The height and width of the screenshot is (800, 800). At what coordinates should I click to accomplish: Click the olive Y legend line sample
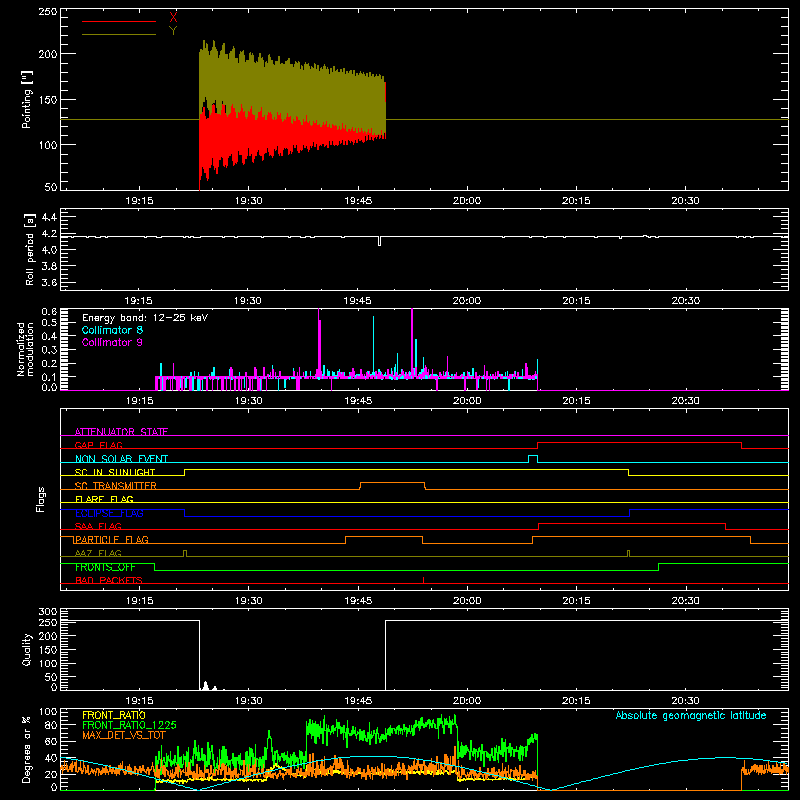tap(119, 34)
